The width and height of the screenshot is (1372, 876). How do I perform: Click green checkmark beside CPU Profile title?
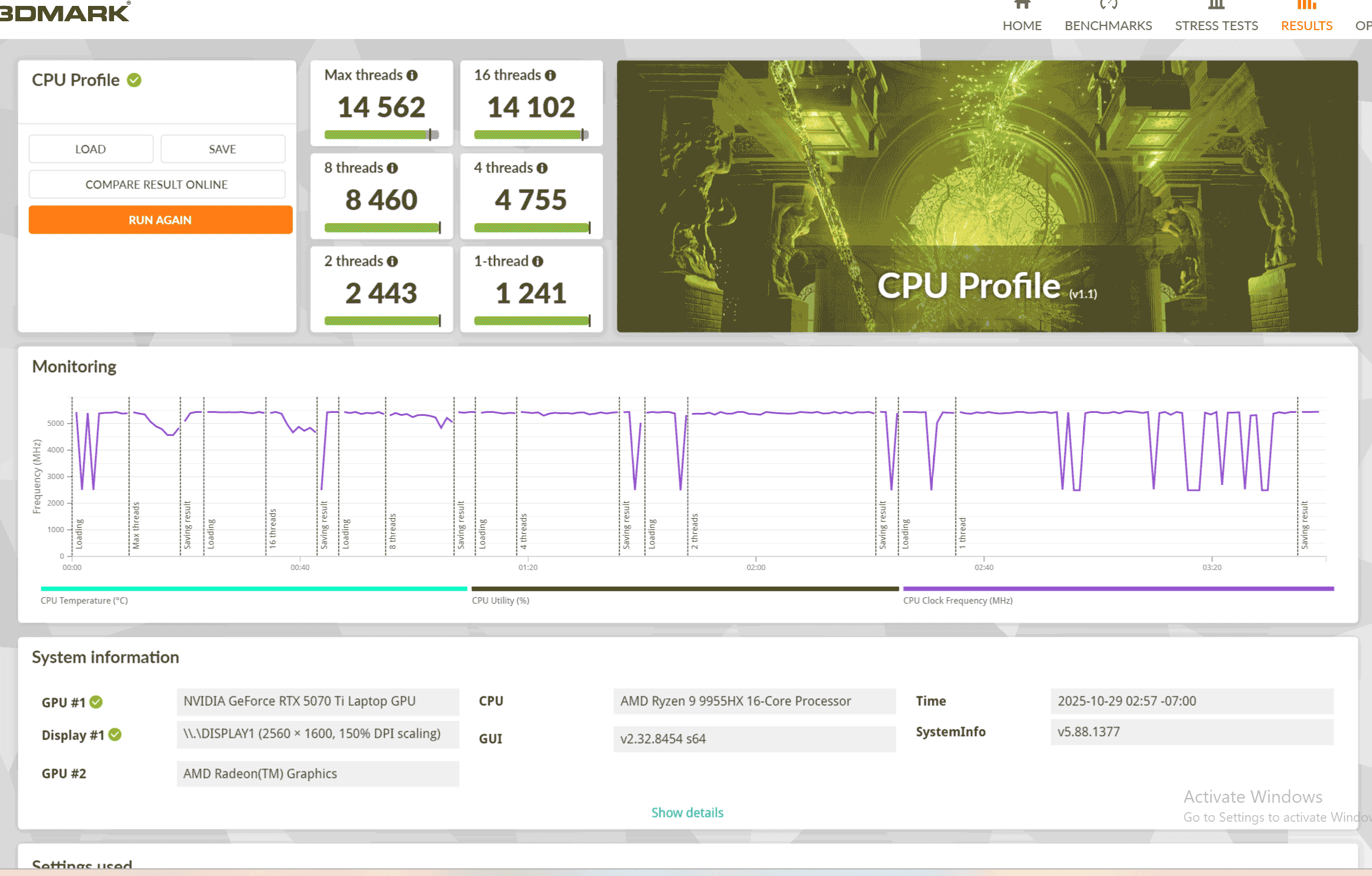tap(134, 80)
